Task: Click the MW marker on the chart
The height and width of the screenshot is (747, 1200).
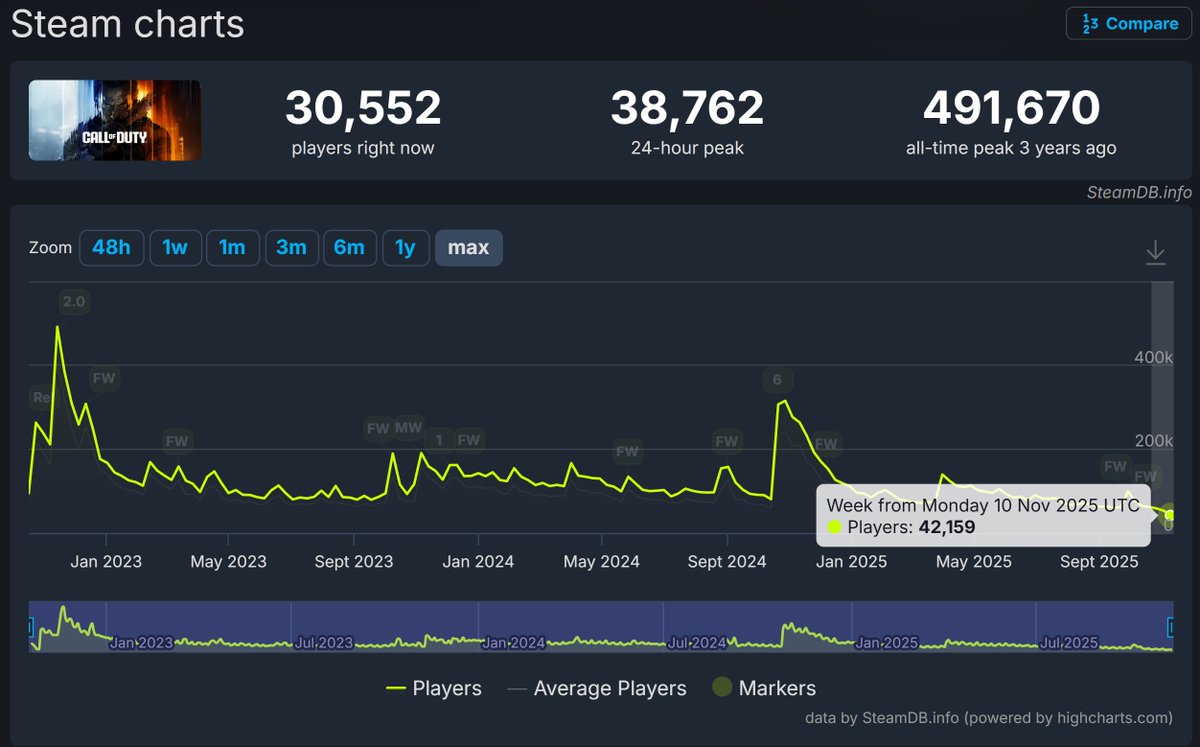Action: coord(408,428)
